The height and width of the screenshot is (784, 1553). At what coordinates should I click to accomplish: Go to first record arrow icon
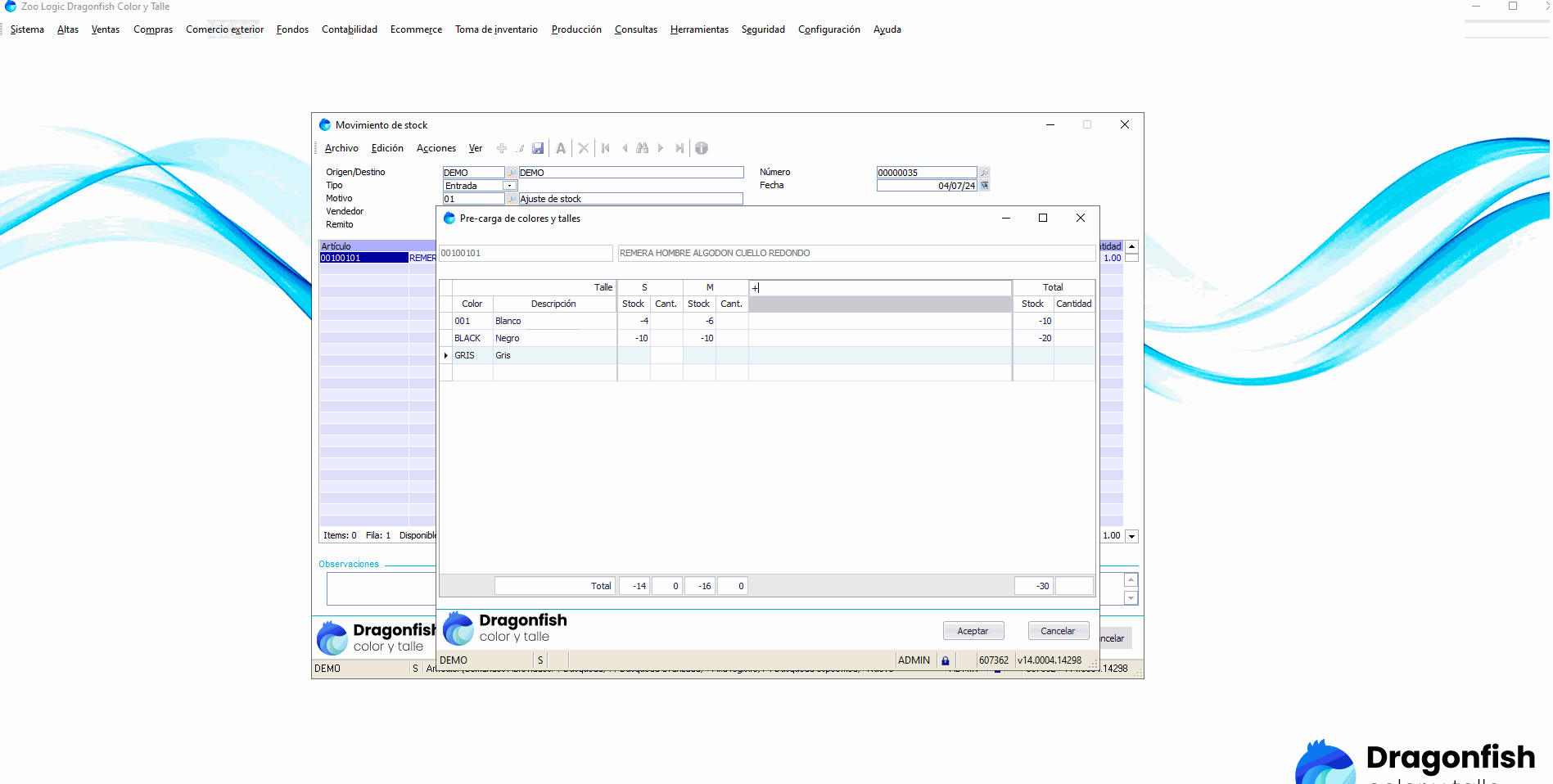(606, 148)
